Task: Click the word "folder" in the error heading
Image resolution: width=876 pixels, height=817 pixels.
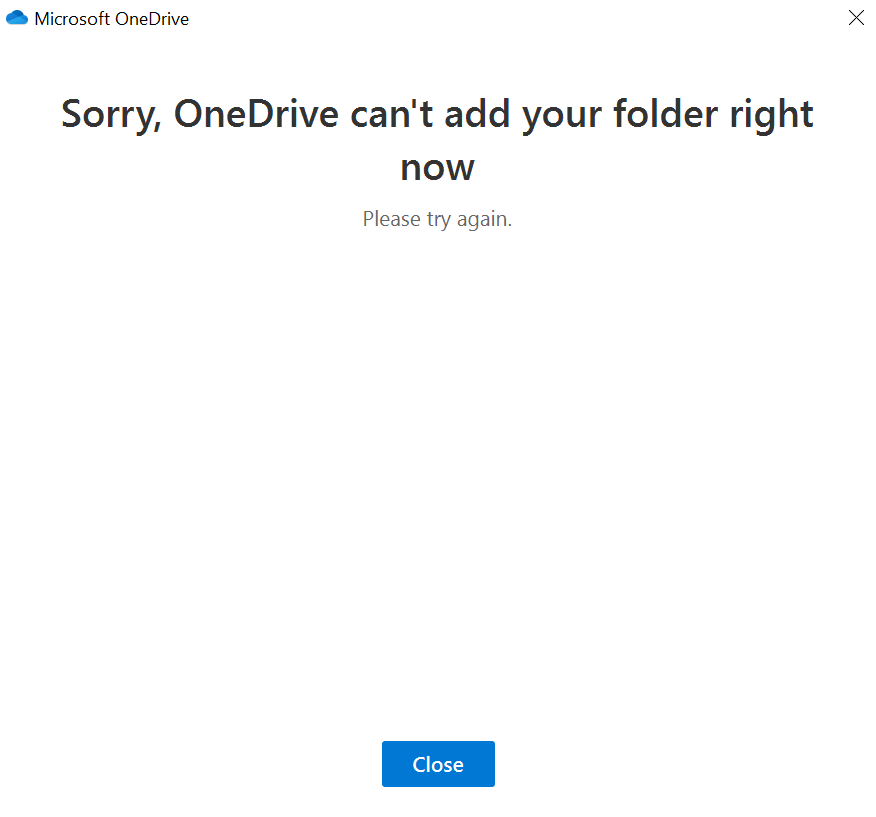Action: coord(665,114)
